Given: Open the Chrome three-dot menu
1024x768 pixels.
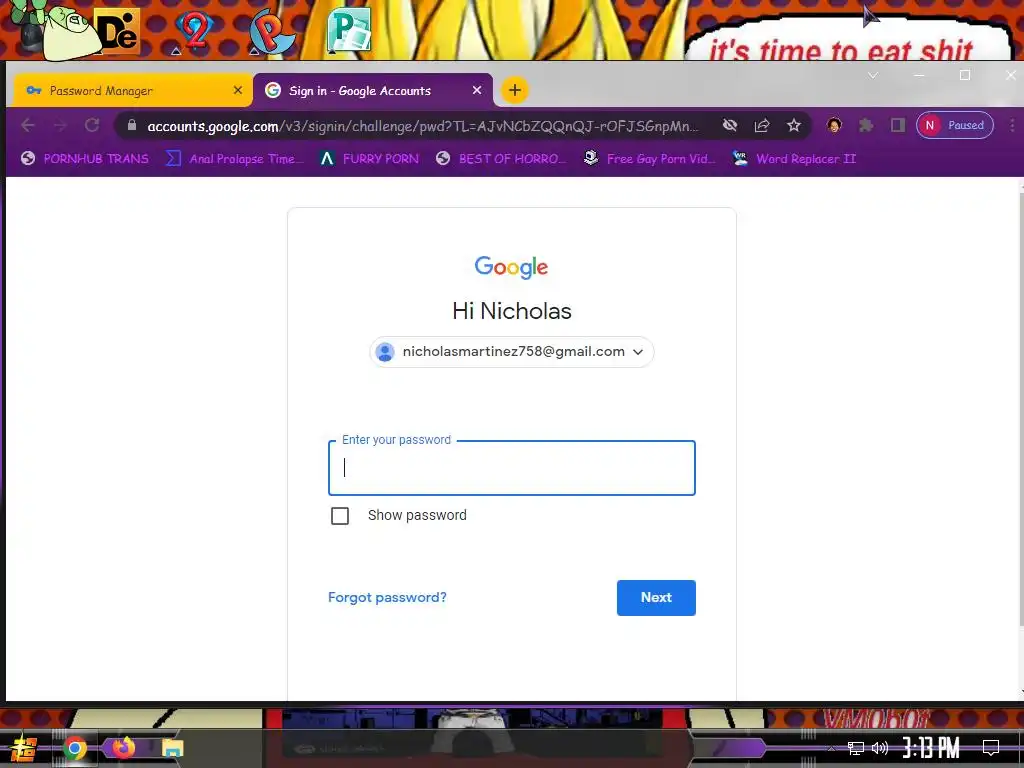Looking at the screenshot, I should (1012, 125).
